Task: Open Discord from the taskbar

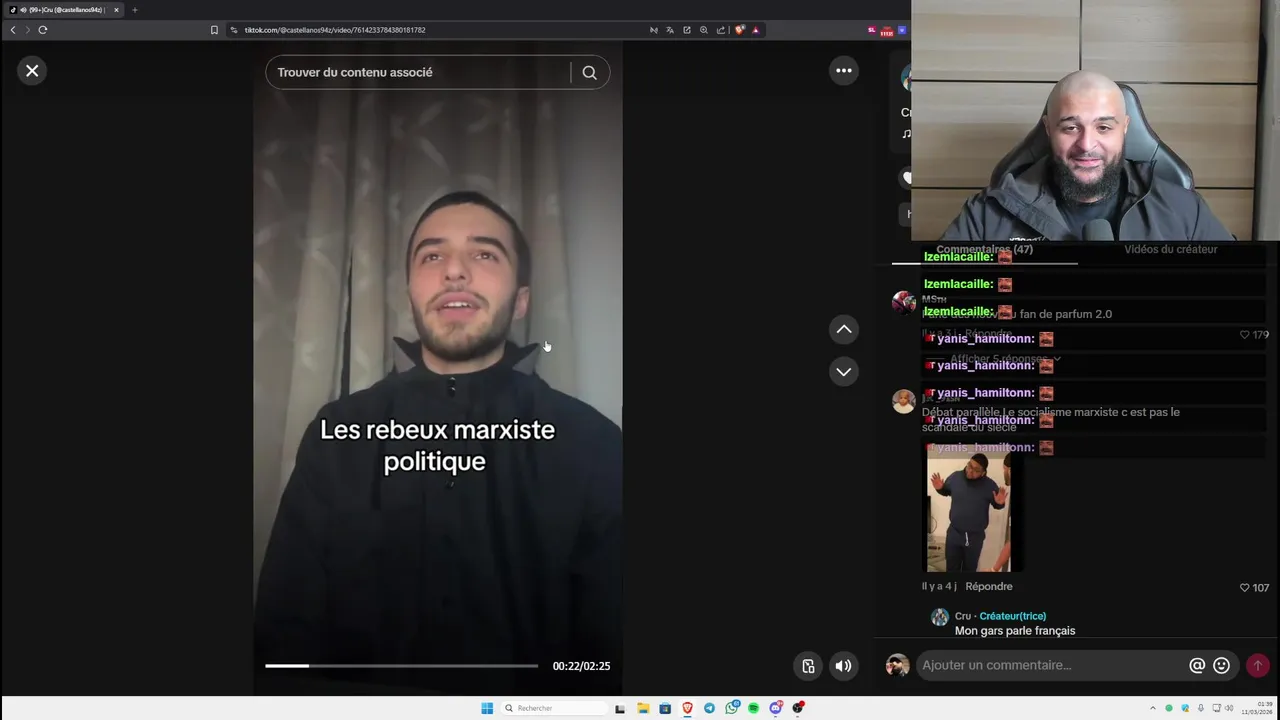Action: coord(776,708)
